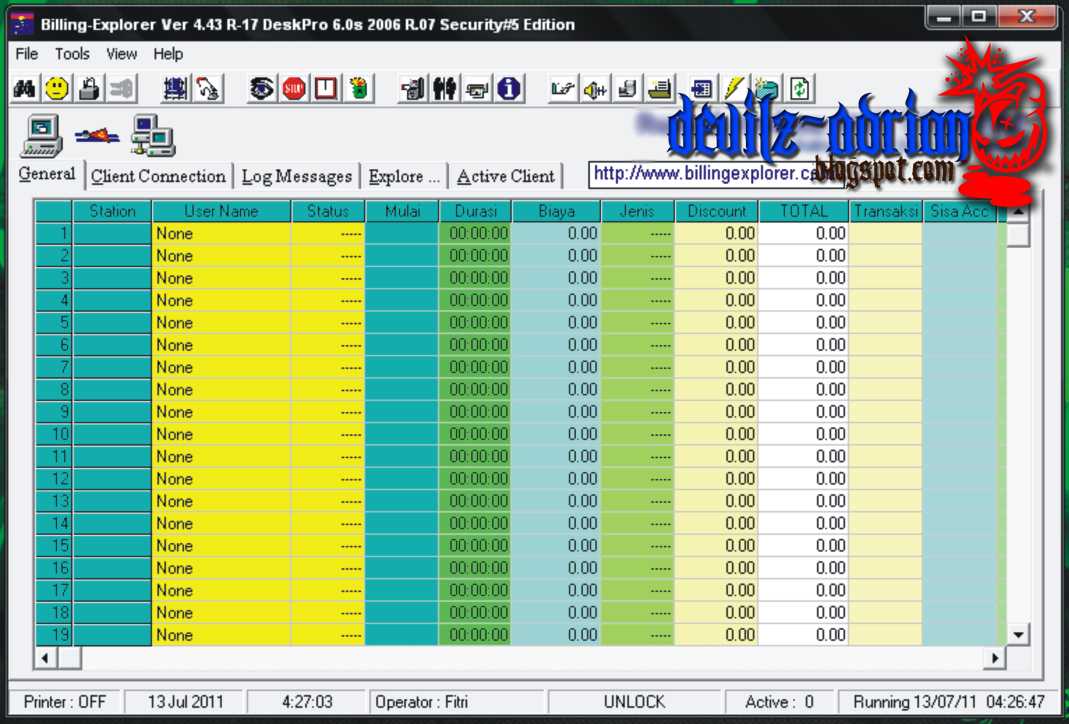Click the yellow lightning bolt icon
Viewport: 1069px width, 724px height.
[x=734, y=89]
